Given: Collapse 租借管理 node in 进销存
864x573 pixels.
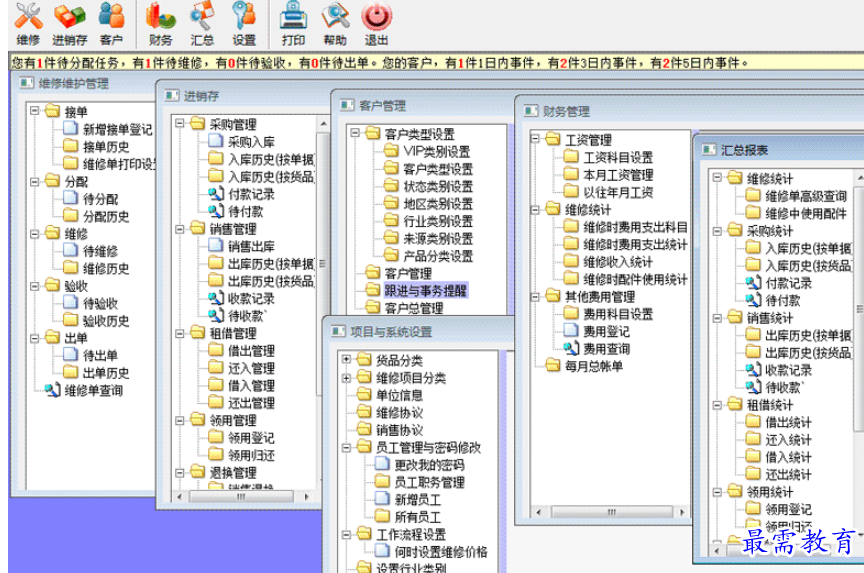Looking at the screenshot, I should coord(180,333).
